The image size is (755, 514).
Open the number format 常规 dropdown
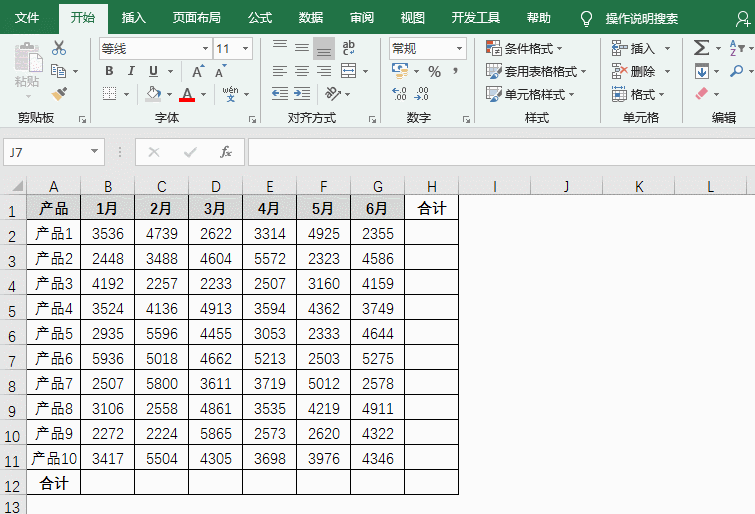[x=459, y=49]
